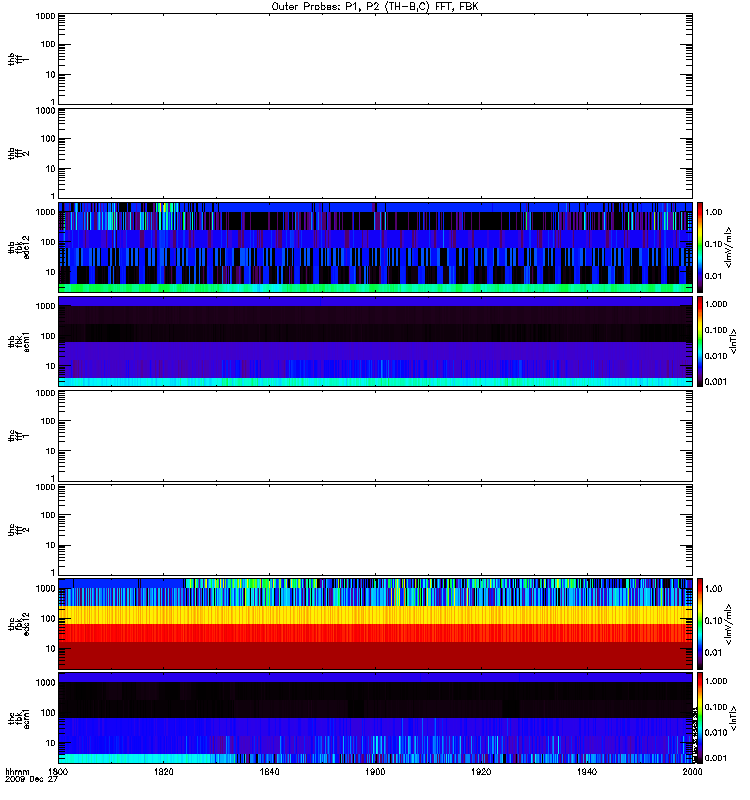The width and height of the screenshot is (750, 800).
Task: Click the empty thb fff 2 panel
Action: click(375, 153)
